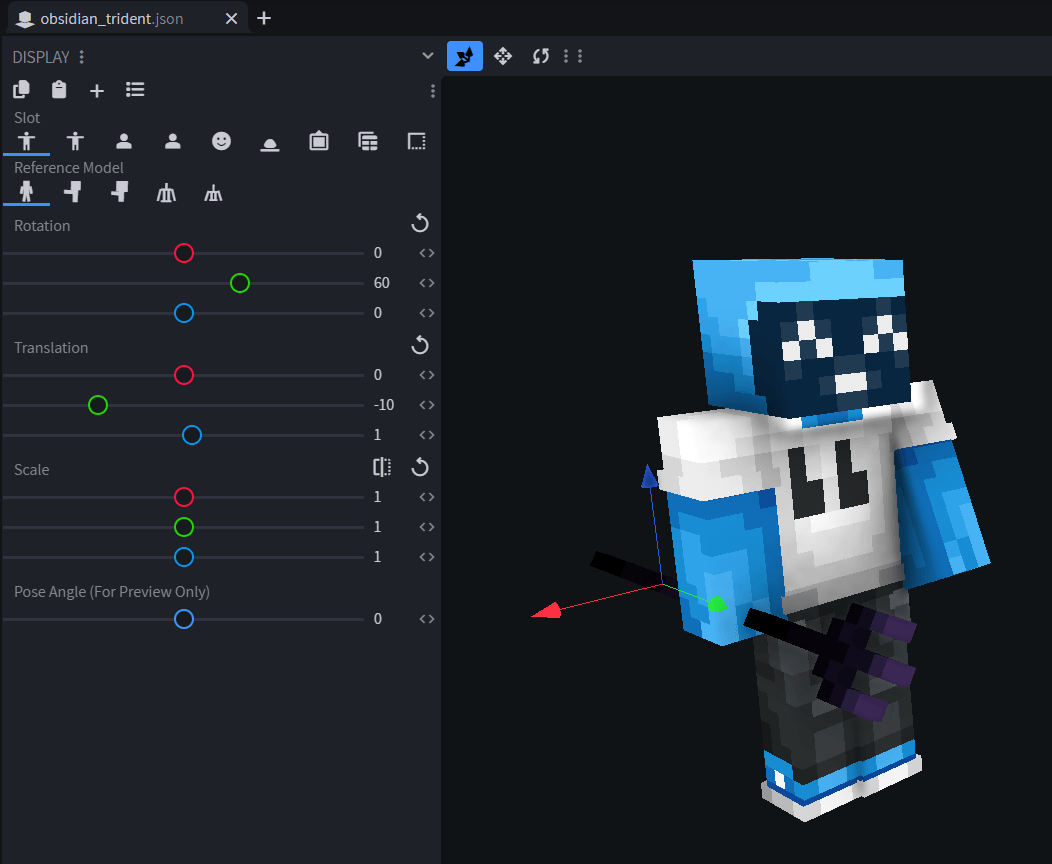1052x864 pixels.
Task: Click the green Translation Y slider handle
Action: pos(98,405)
